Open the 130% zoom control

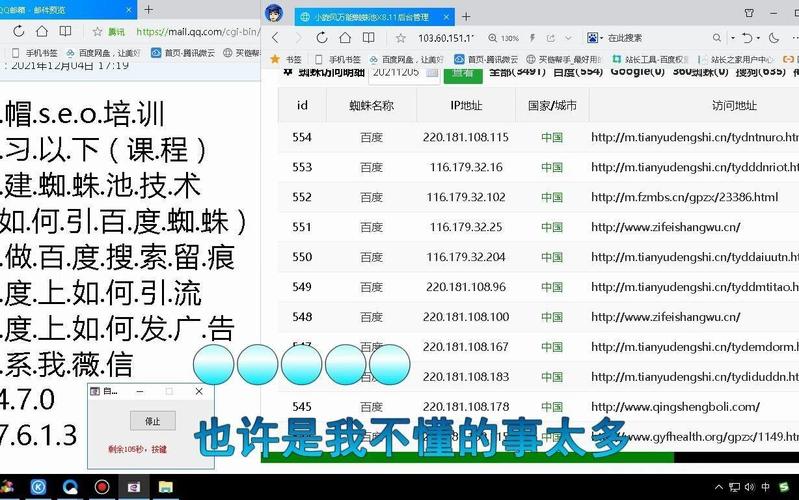(x=503, y=38)
